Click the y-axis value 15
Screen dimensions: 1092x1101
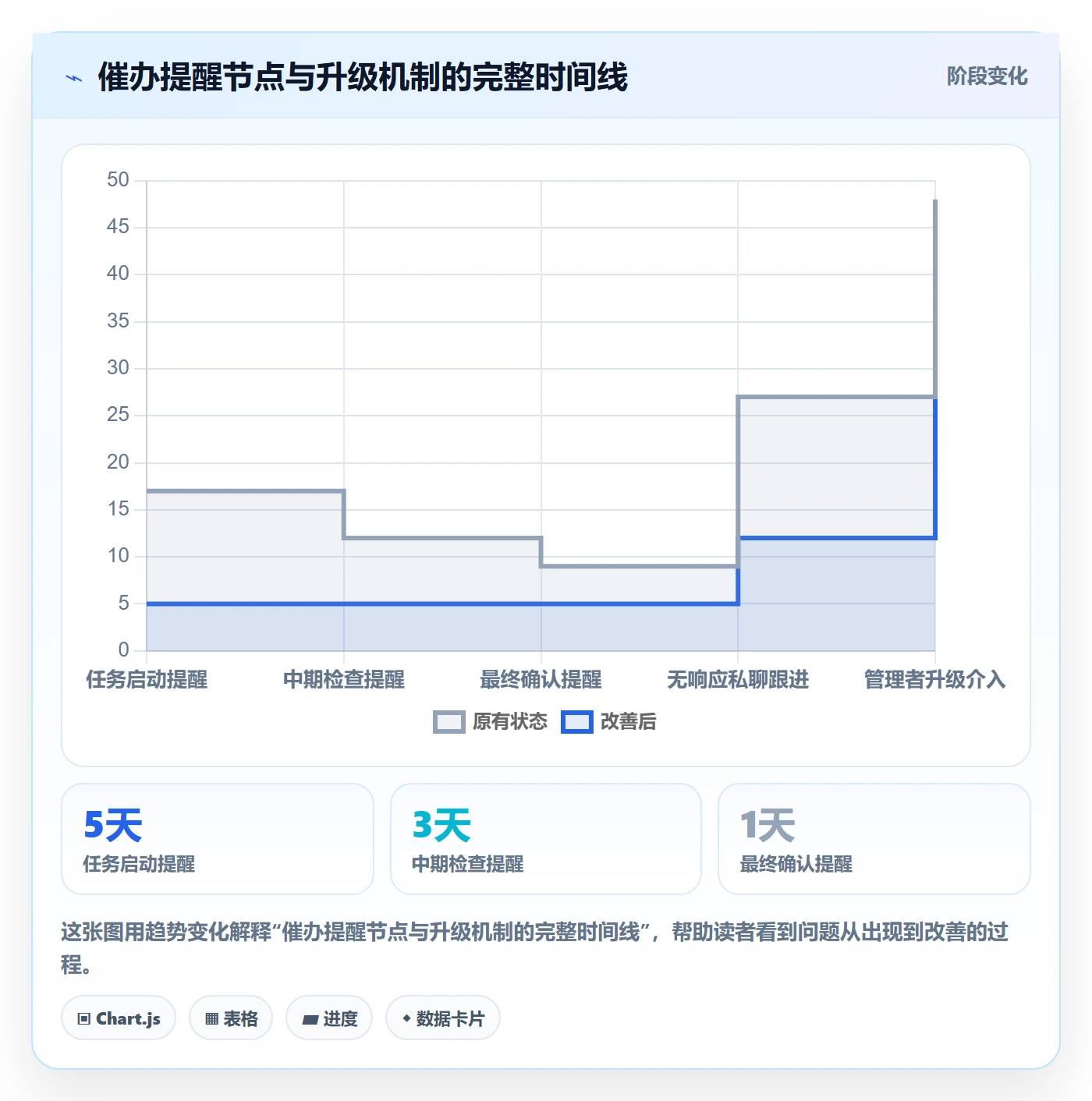tap(118, 509)
